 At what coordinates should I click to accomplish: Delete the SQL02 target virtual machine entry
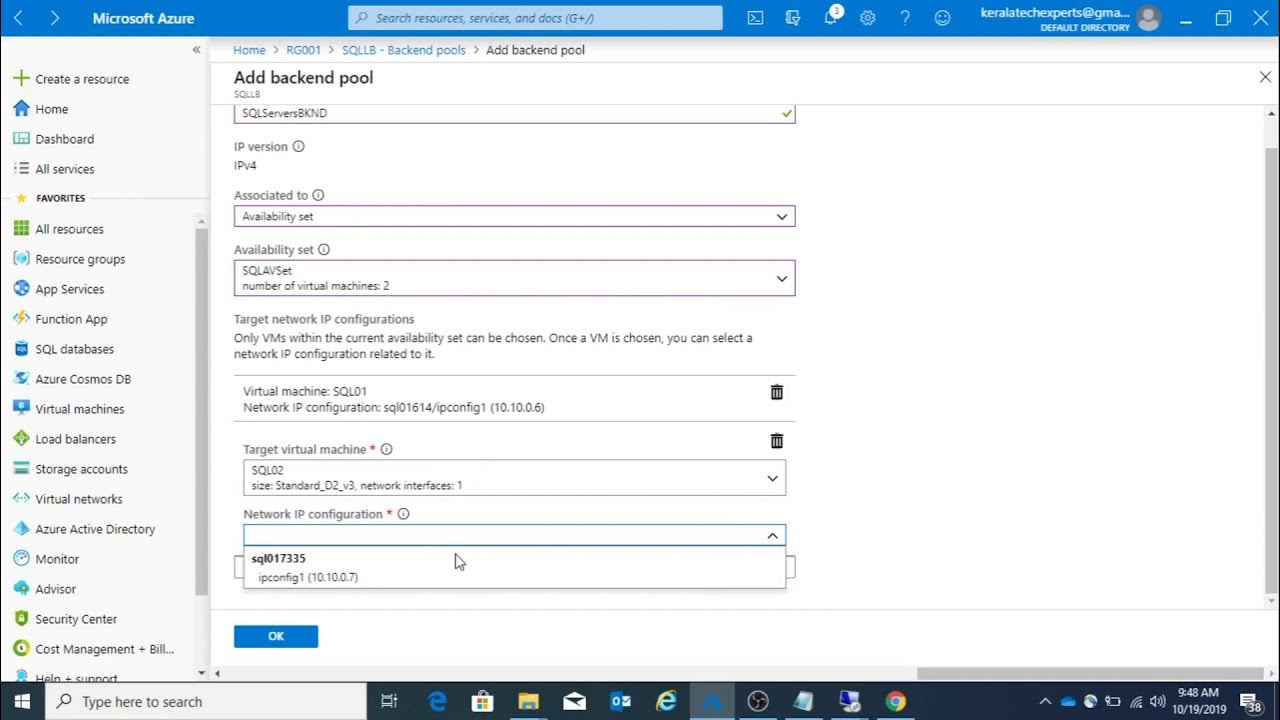[x=777, y=441]
